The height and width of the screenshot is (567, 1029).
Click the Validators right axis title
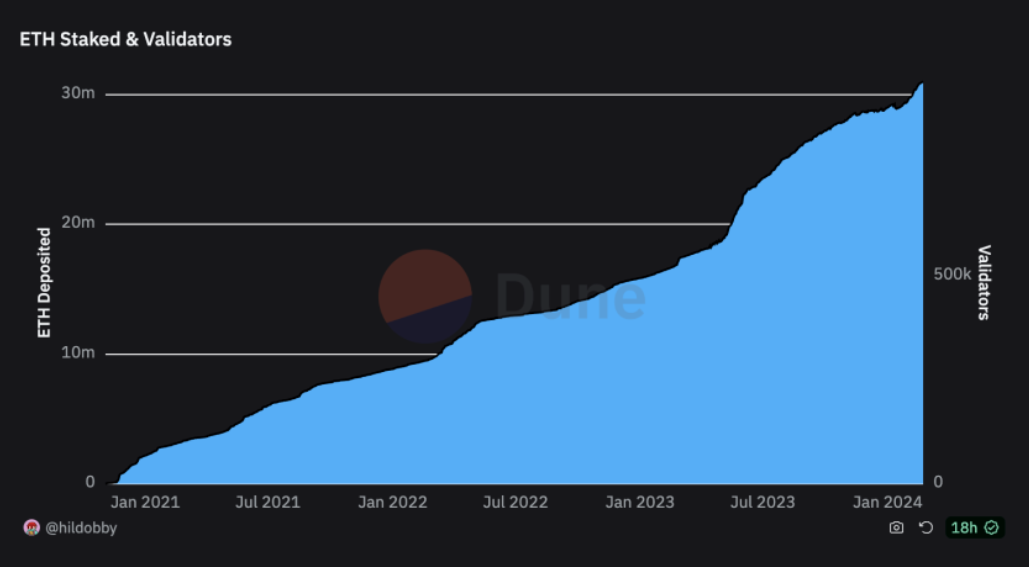tap(984, 283)
